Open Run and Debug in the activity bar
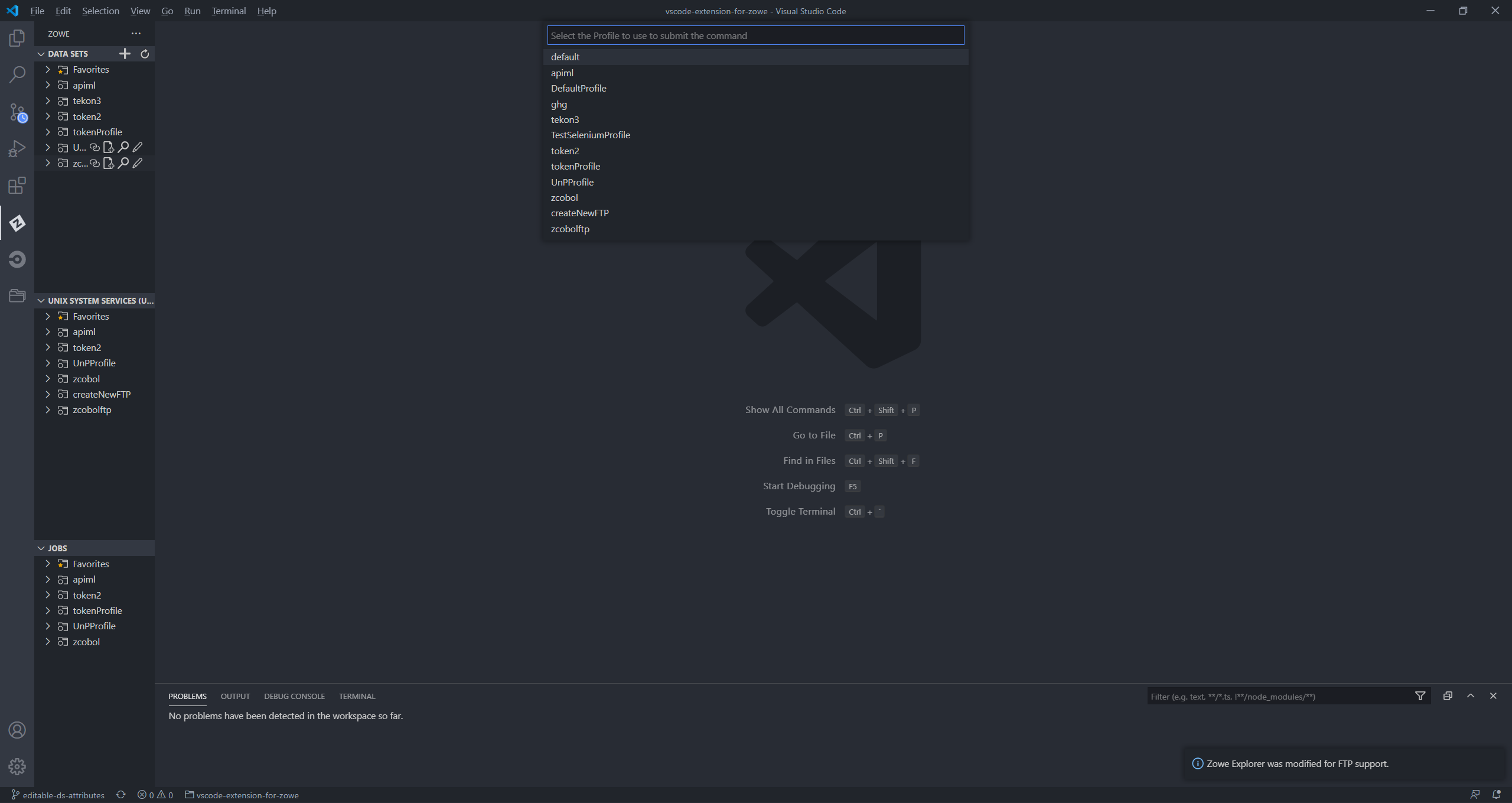1512x803 pixels. coord(17,148)
